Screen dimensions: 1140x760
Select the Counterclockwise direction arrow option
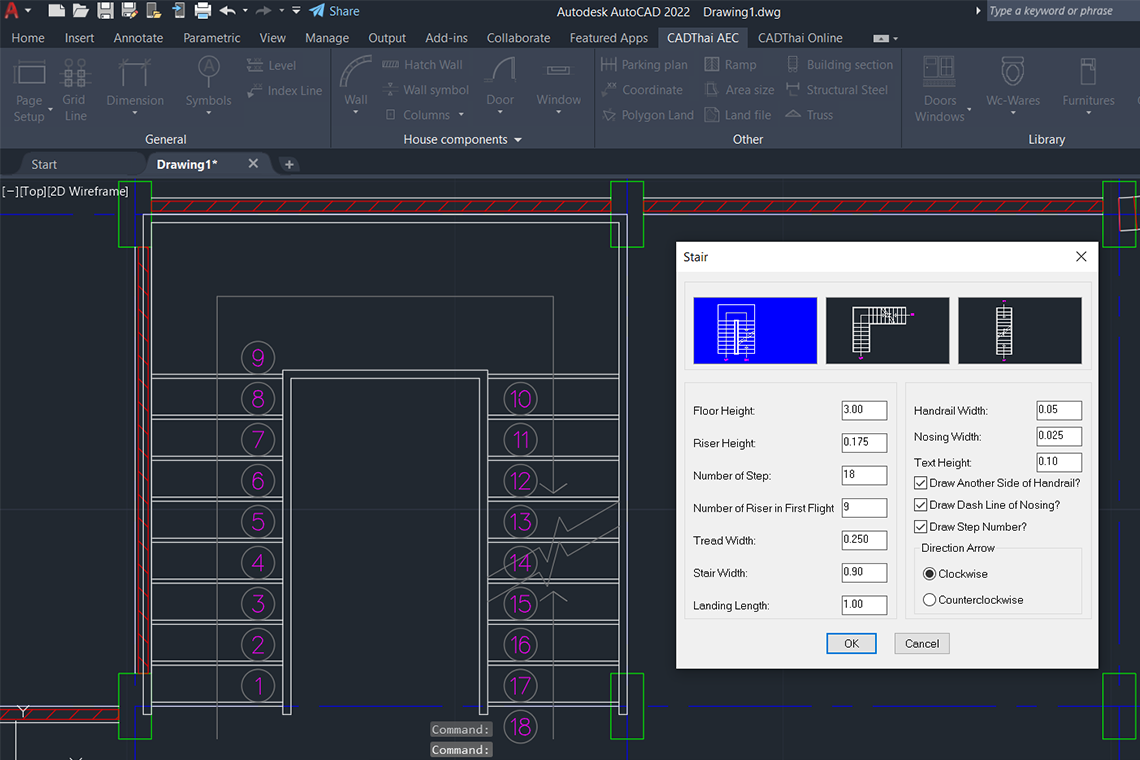pos(929,600)
